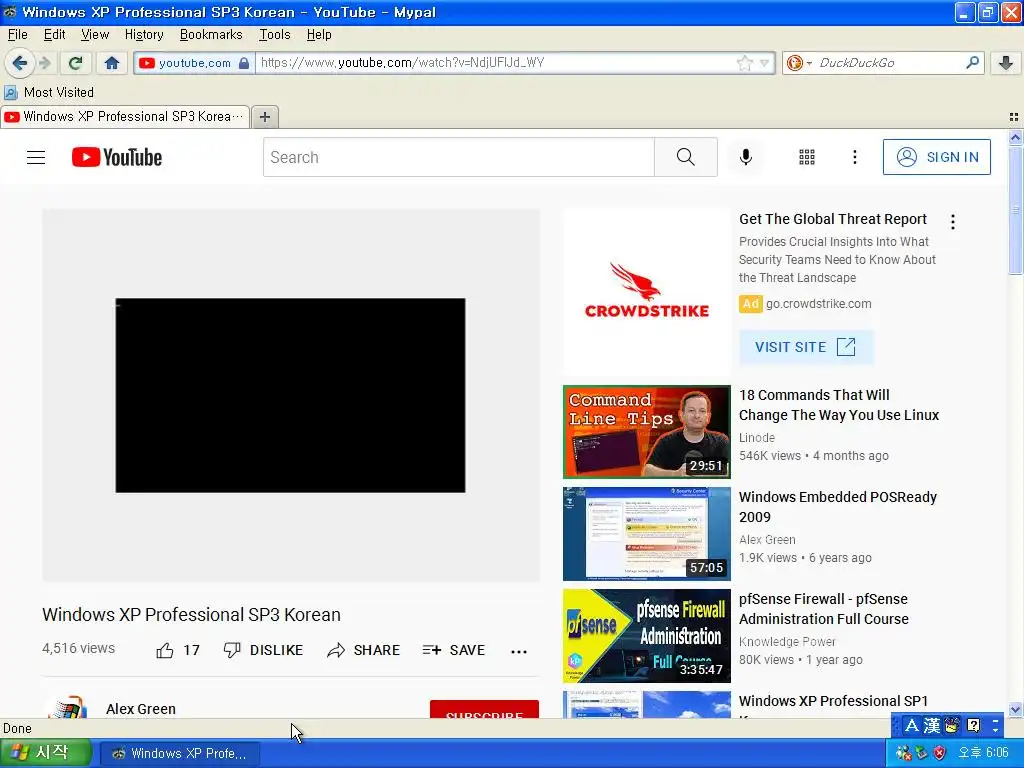This screenshot has width=1024, height=768.
Task: Click the VISIT SITE ad button
Action: (x=806, y=347)
